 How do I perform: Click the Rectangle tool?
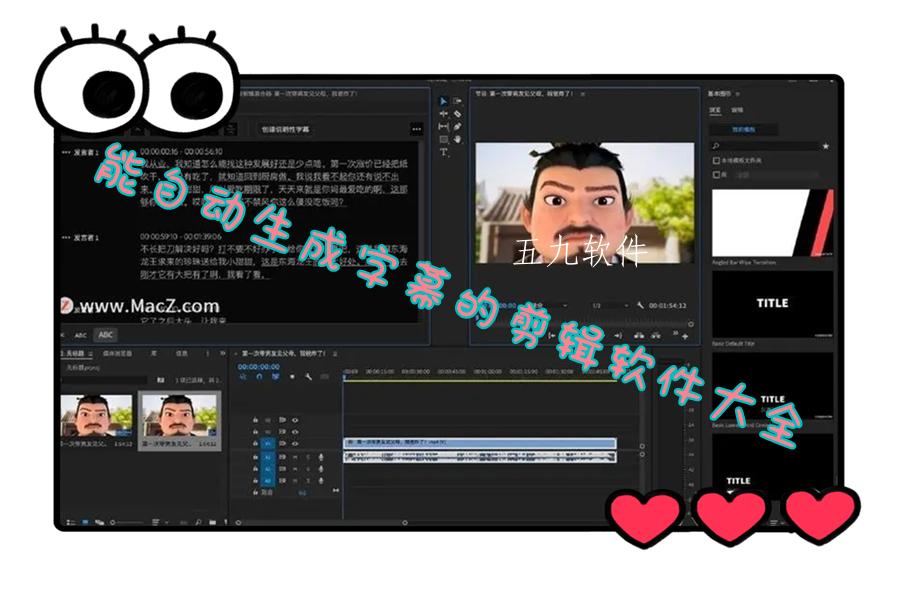click(444, 140)
